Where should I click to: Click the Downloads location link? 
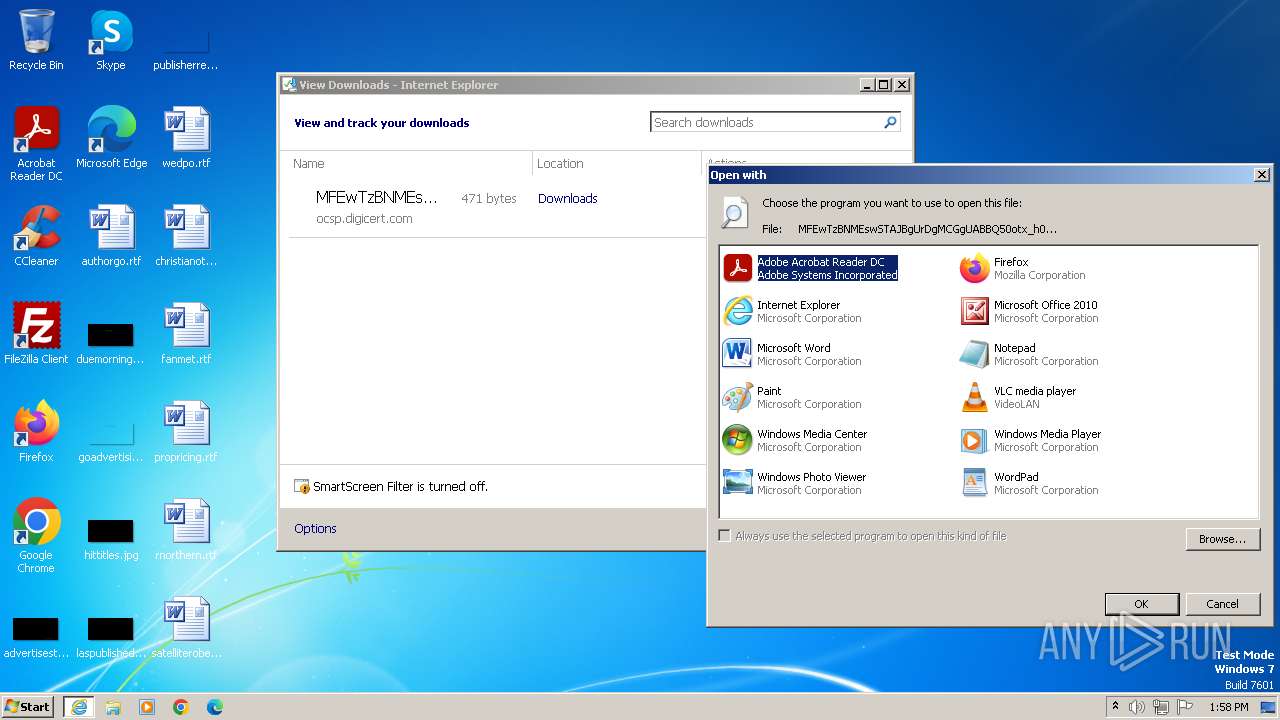[x=567, y=199]
